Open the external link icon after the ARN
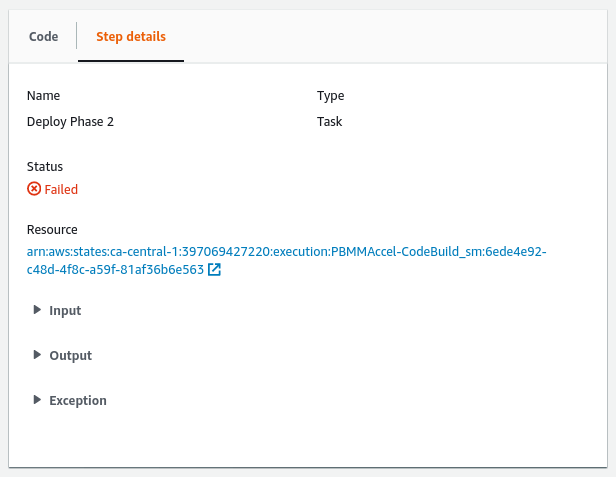The width and height of the screenshot is (616, 477). (214, 270)
